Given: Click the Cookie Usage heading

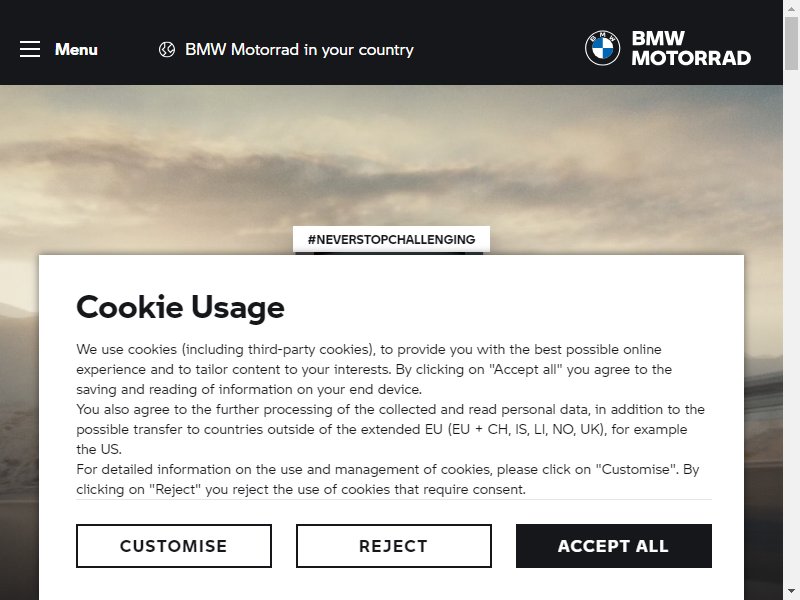Looking at the screenshot, I should tap(180, 307).
